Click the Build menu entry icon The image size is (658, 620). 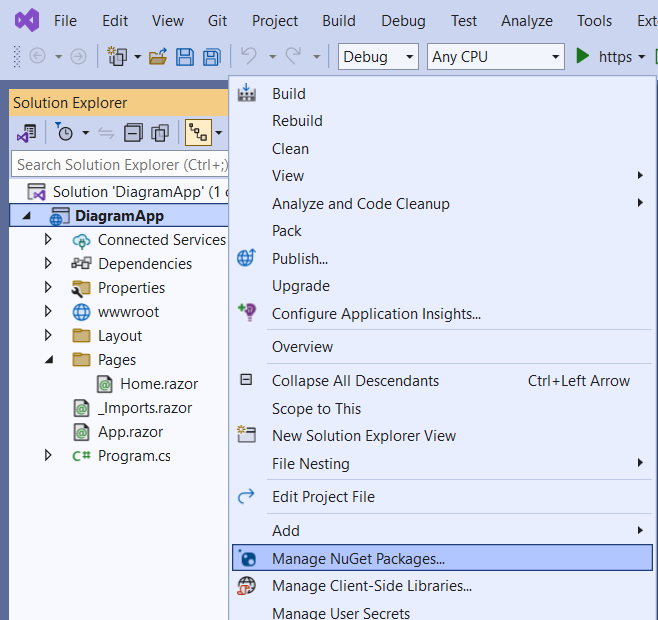[246, 93]
